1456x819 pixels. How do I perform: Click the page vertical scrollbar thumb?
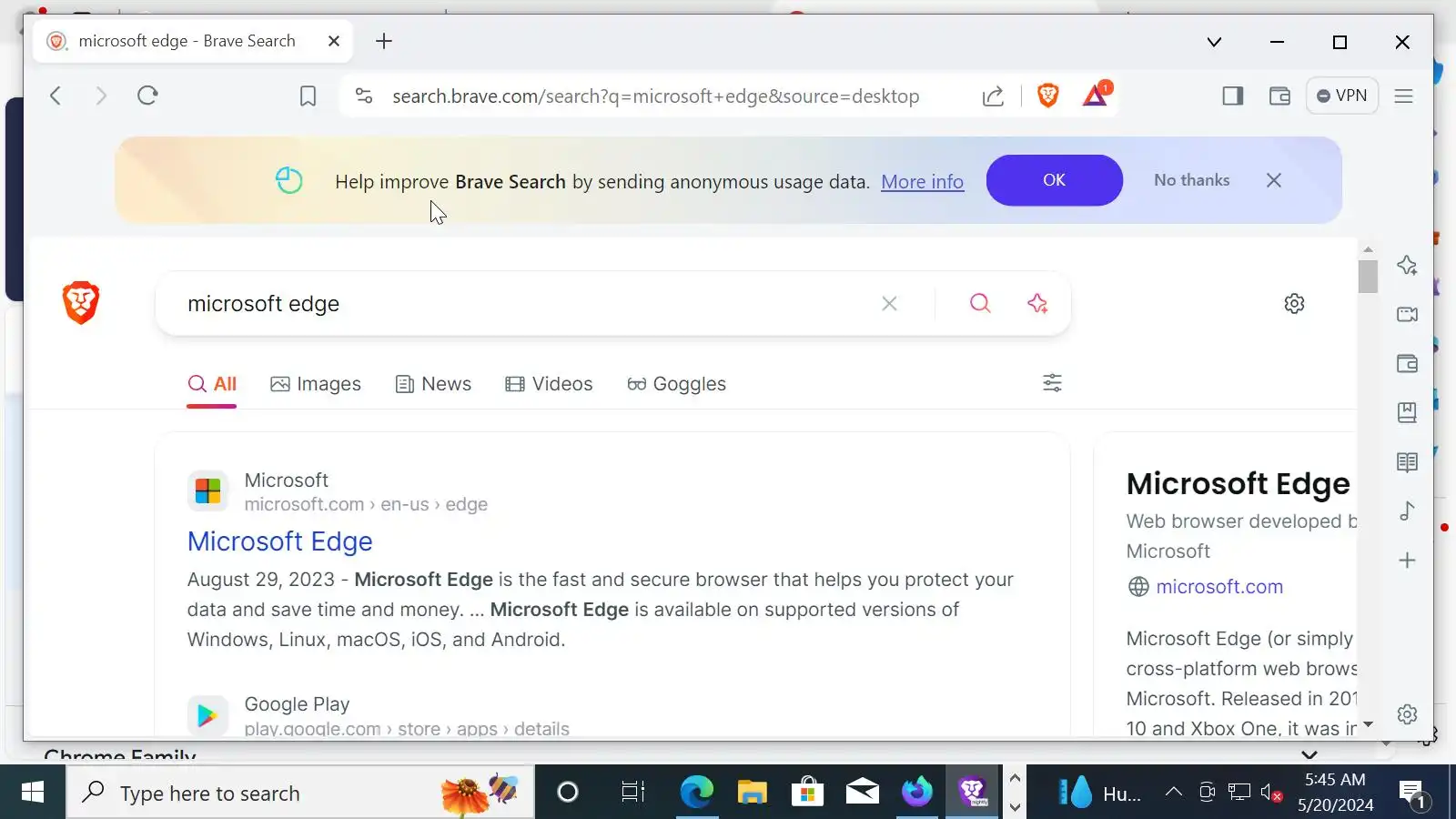point(1368,277)
